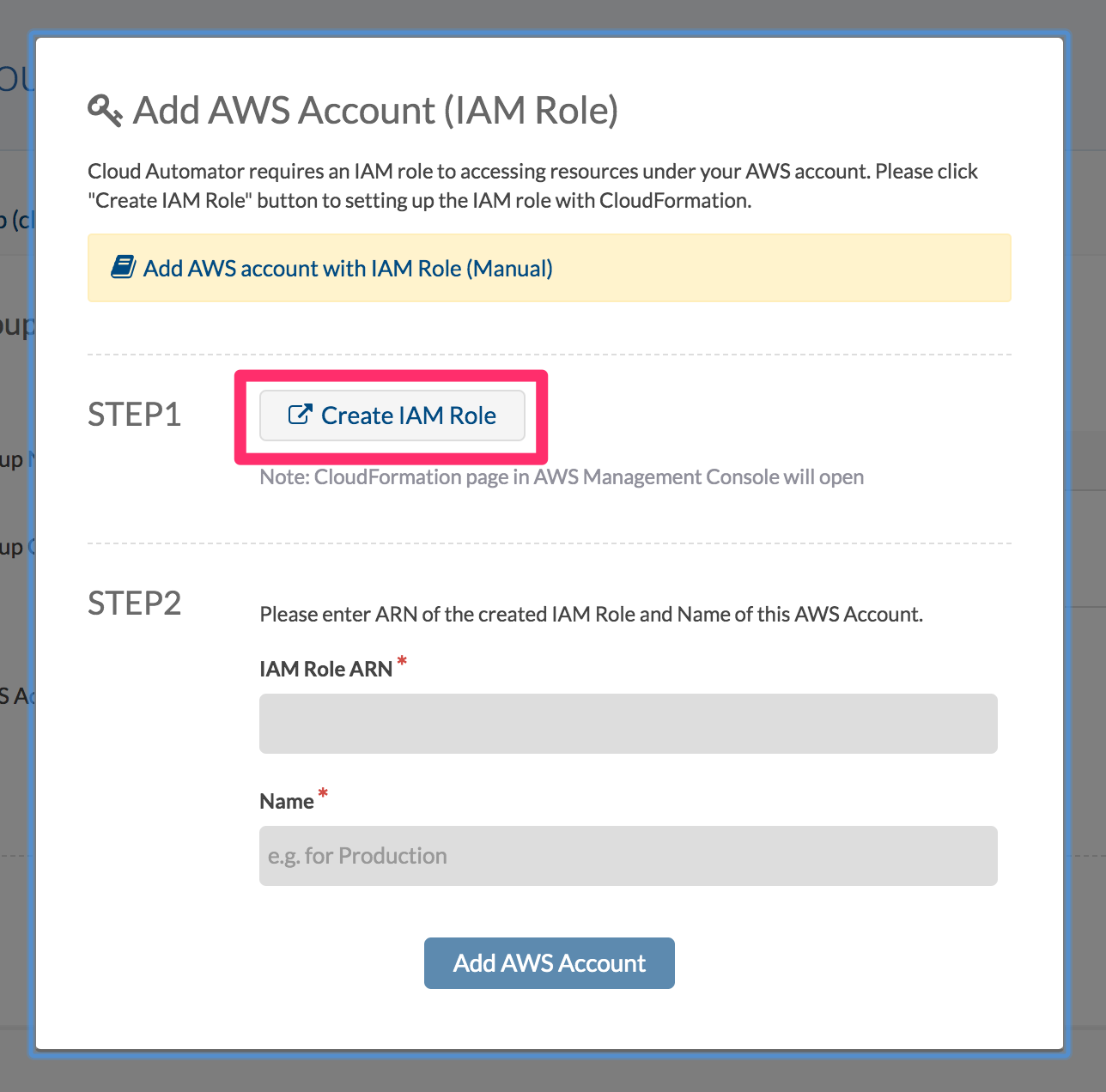Click the external-link icon on Create IAM Role

click(300, 415)
